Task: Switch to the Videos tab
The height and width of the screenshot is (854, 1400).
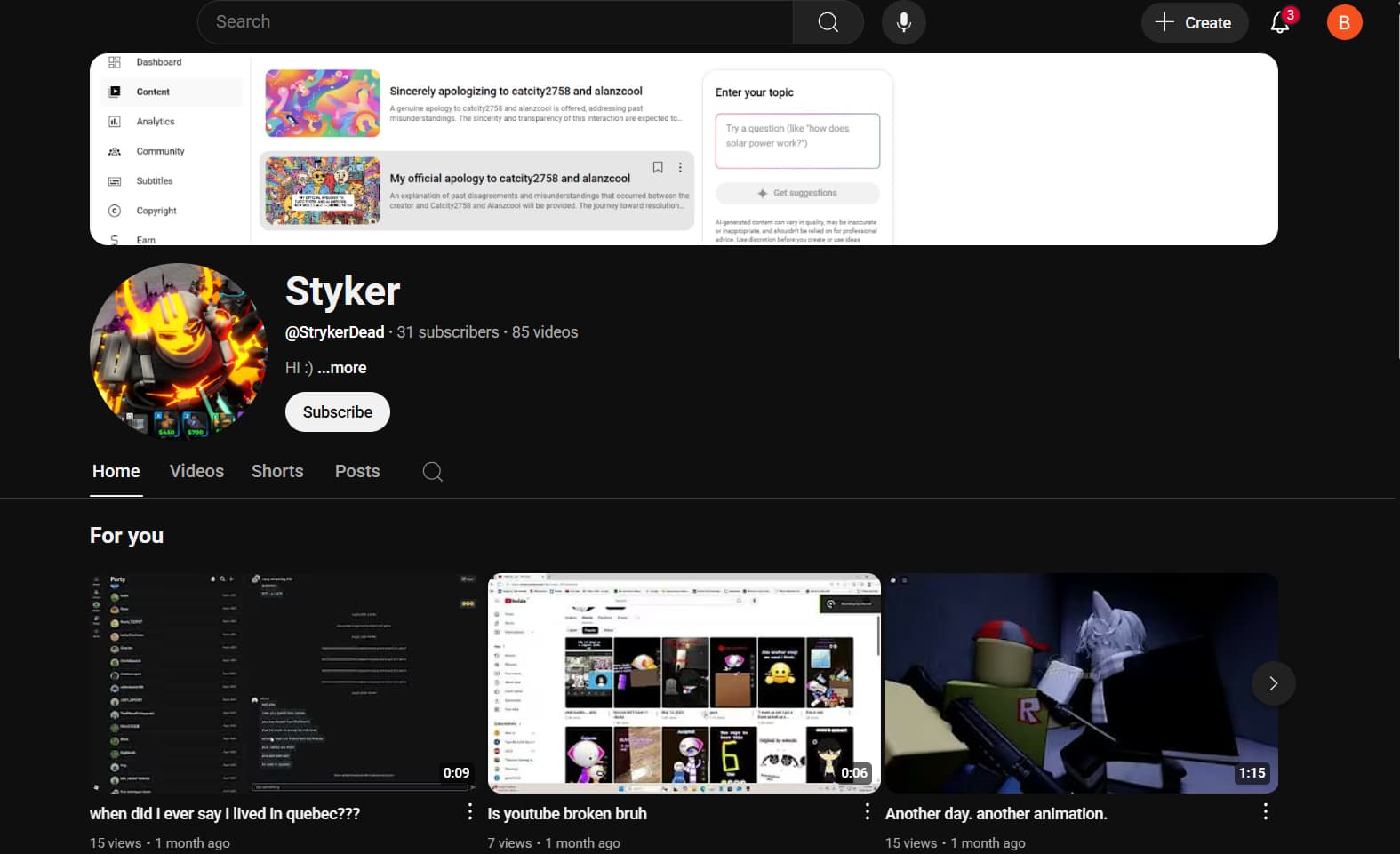Action: pos(196,471)
